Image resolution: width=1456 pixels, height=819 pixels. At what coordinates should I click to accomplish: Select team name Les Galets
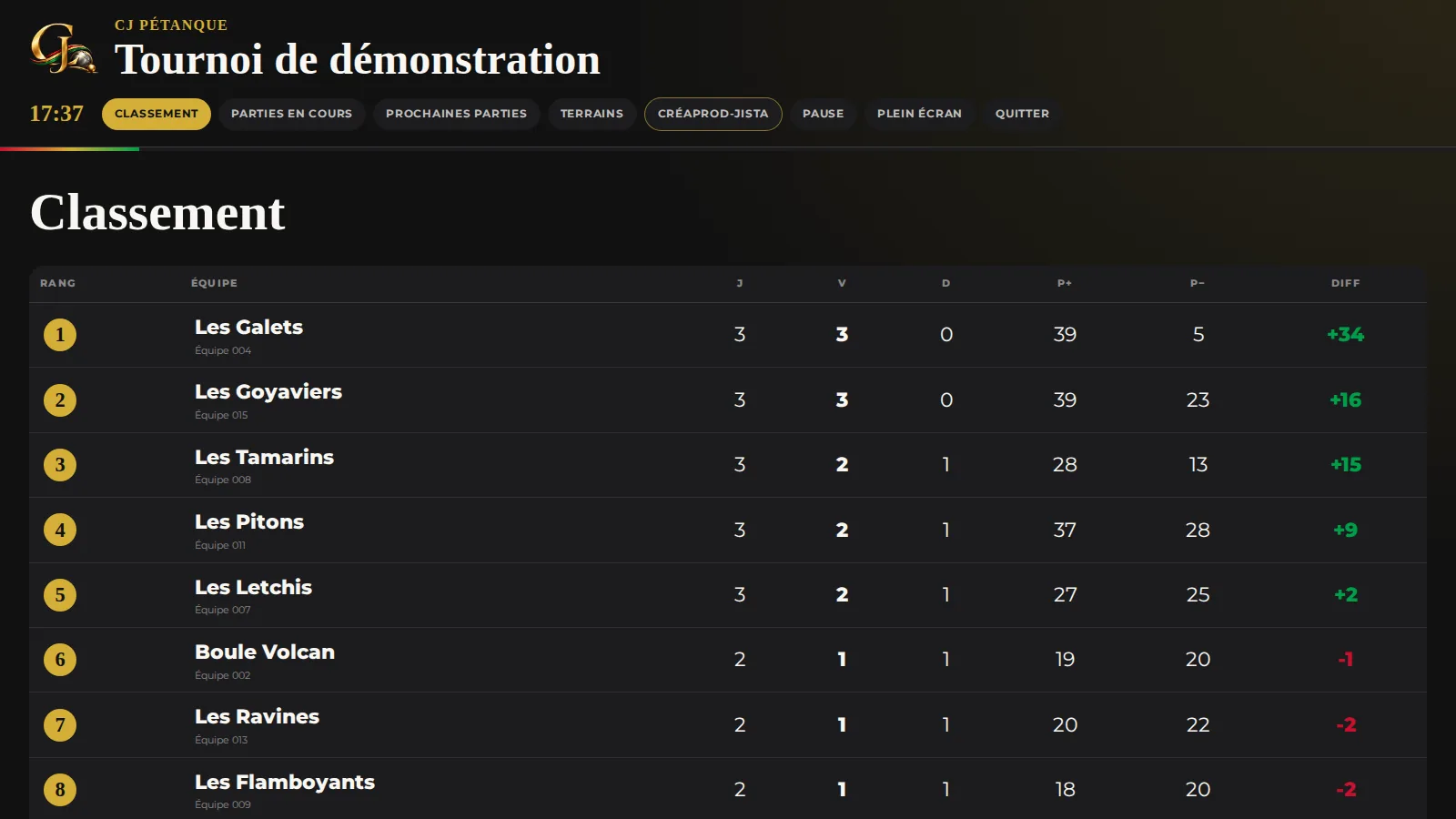(248, 327)
